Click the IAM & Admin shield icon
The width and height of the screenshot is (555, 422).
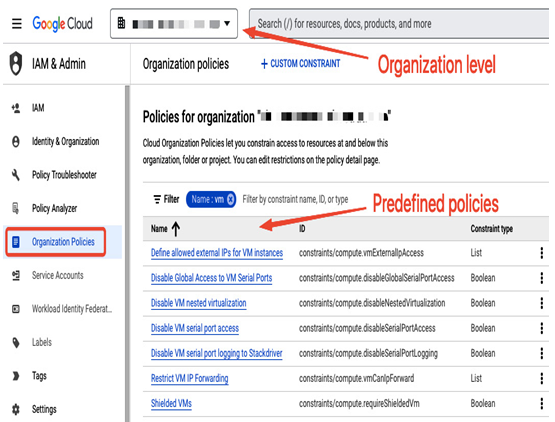pyautogui.click(x=16, y=63)
